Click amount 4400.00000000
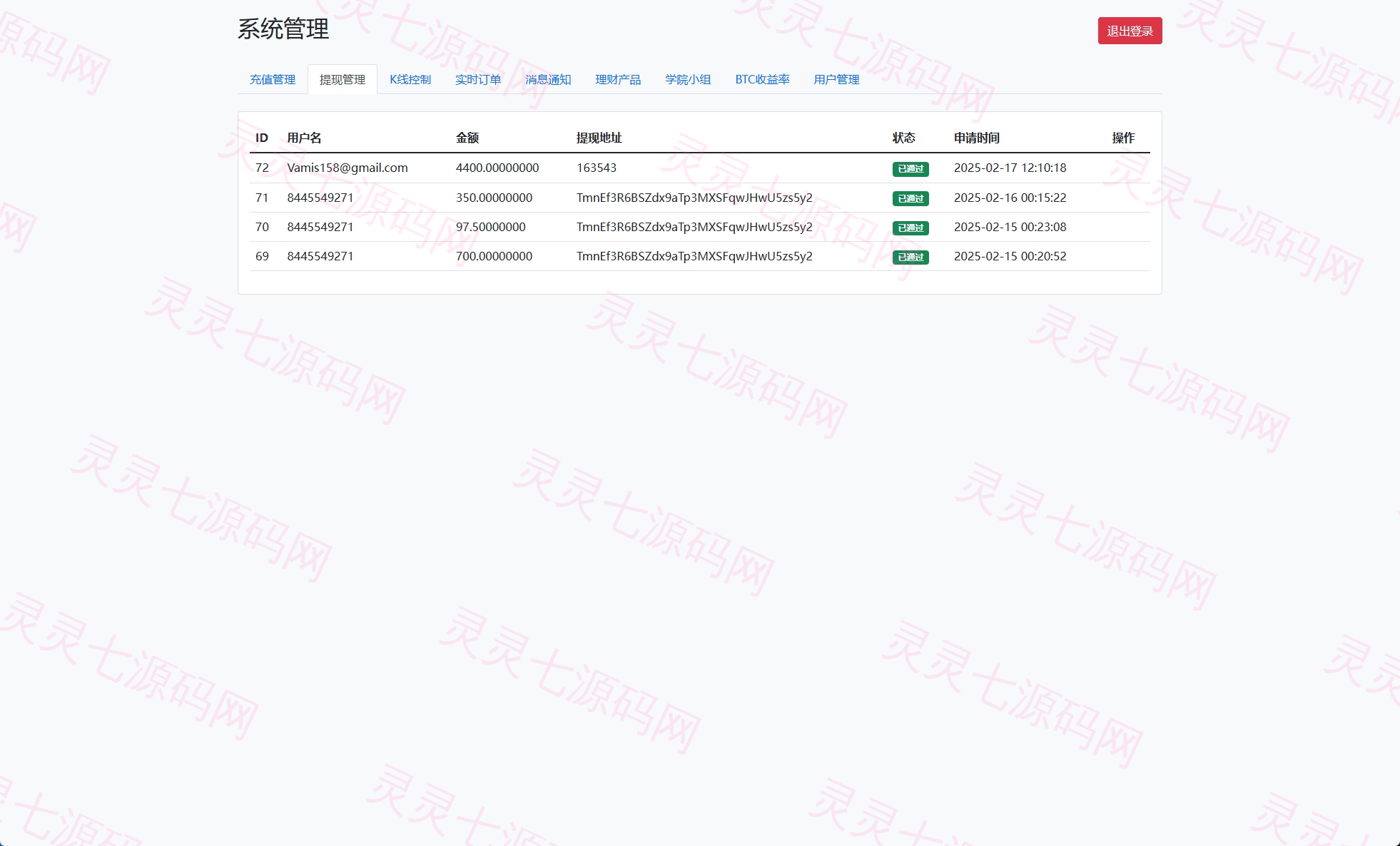Image resolution: width=1400 pixels, height=846 pixels. point(497,168)
